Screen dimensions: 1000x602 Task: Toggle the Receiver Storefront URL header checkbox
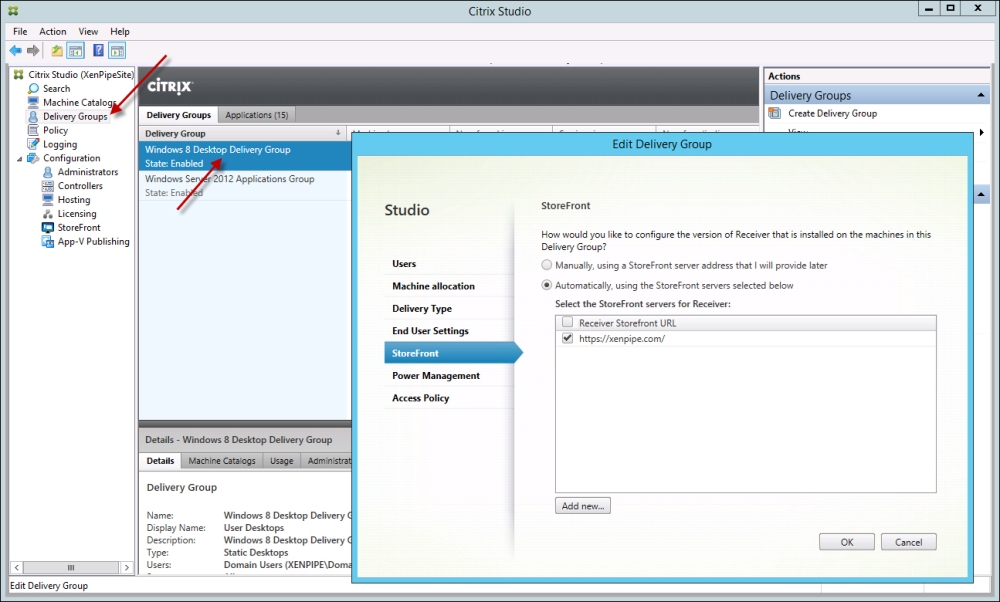[x=568, y=322]
